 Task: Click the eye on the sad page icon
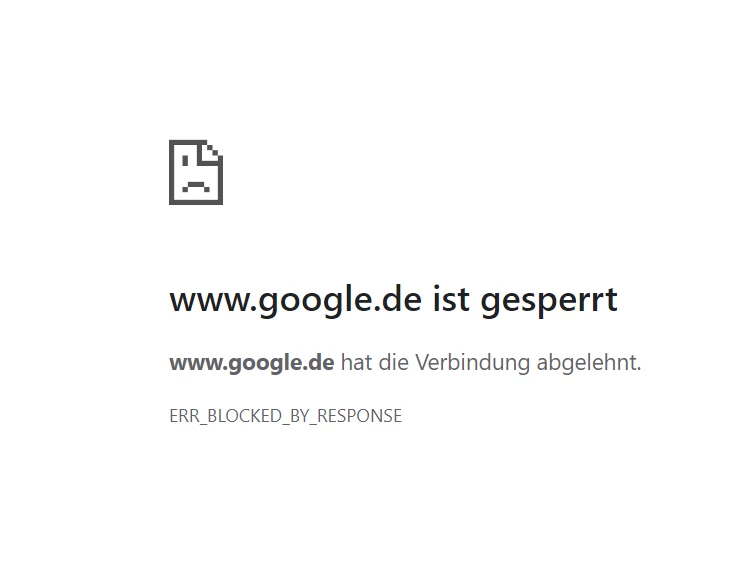pos(185,161)
